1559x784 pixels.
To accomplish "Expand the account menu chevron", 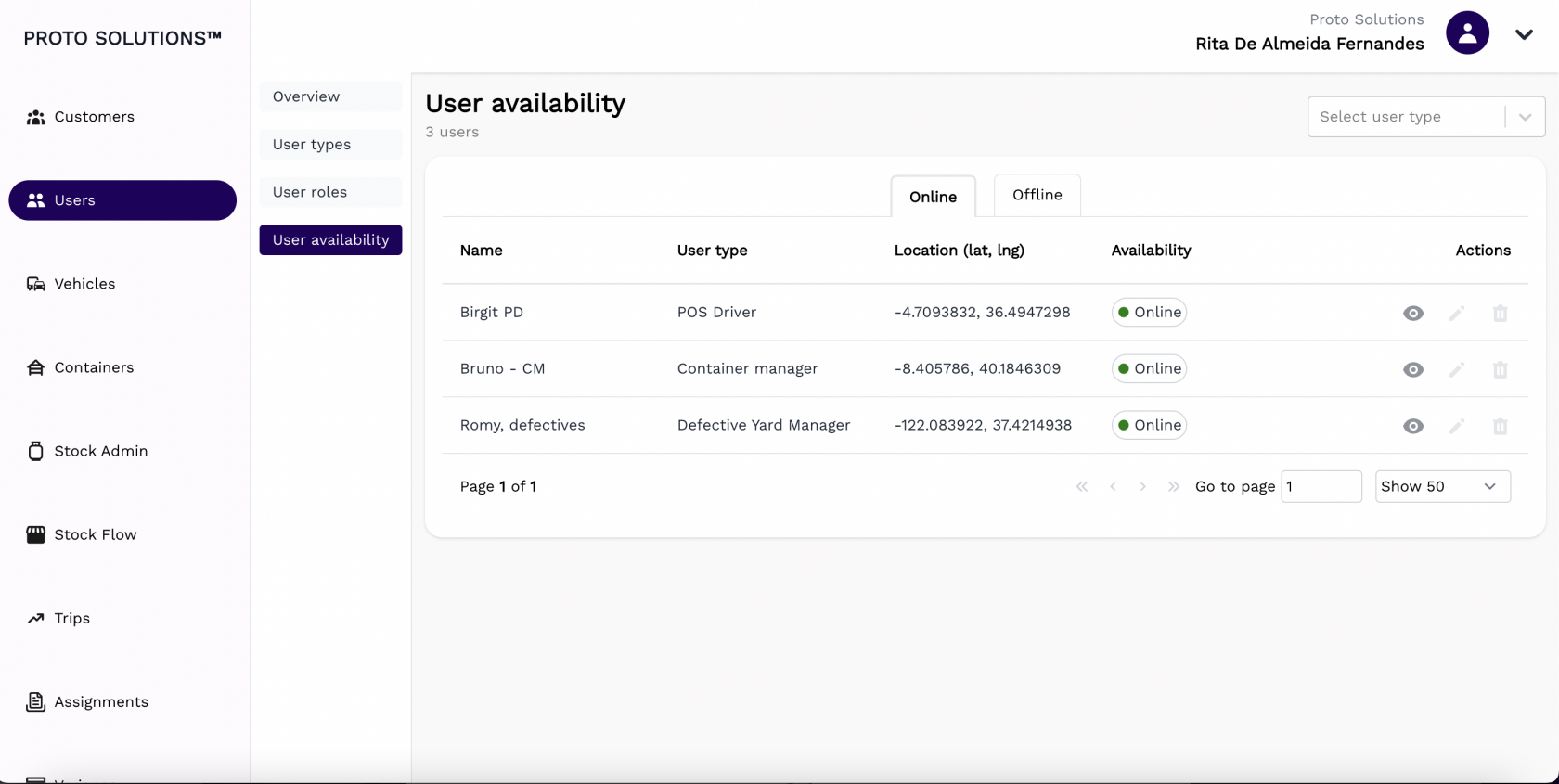I will pyautogui.click(x=1524, y=34).
